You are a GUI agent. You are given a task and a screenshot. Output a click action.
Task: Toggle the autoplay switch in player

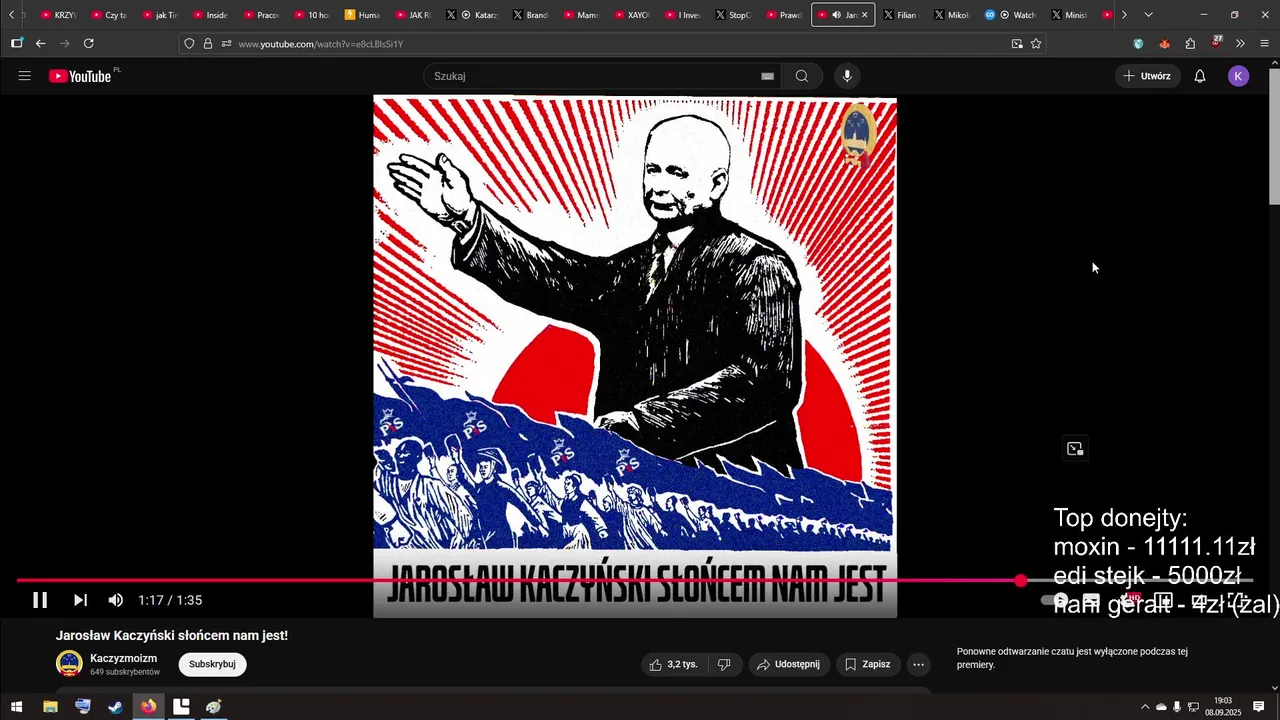tap(1056, 600)
